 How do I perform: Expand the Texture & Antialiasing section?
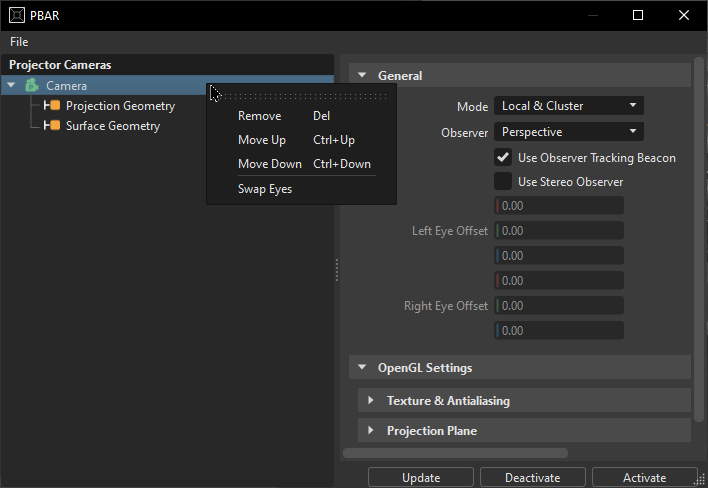(371, 400)
